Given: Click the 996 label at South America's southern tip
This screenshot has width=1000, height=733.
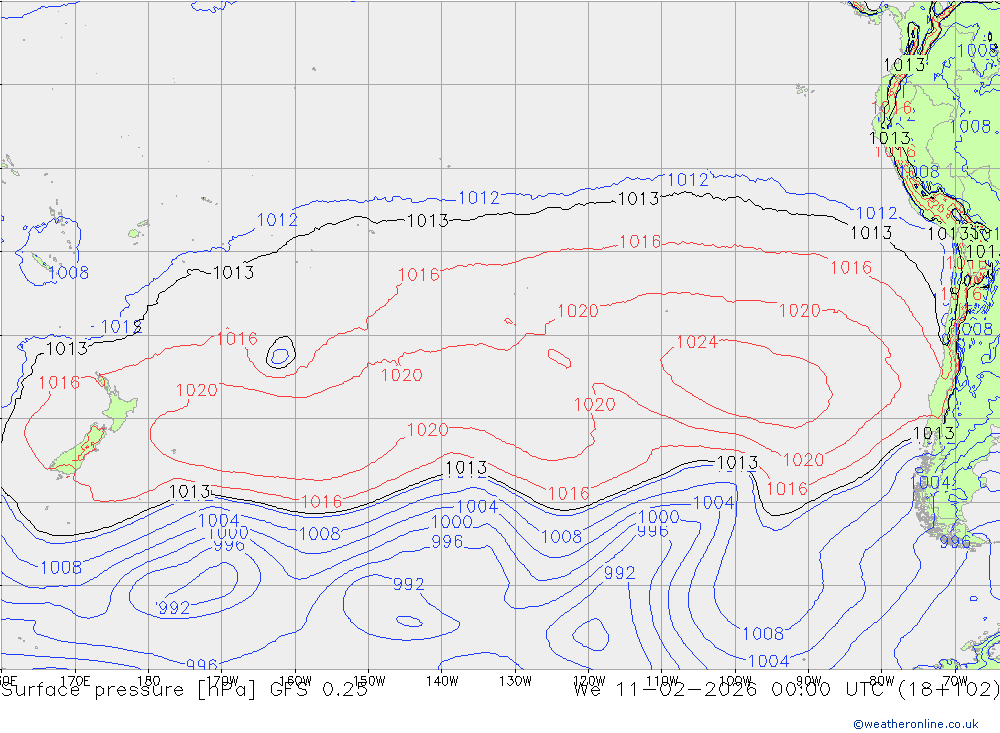Looking at the screenshot, I should (955, 542).
